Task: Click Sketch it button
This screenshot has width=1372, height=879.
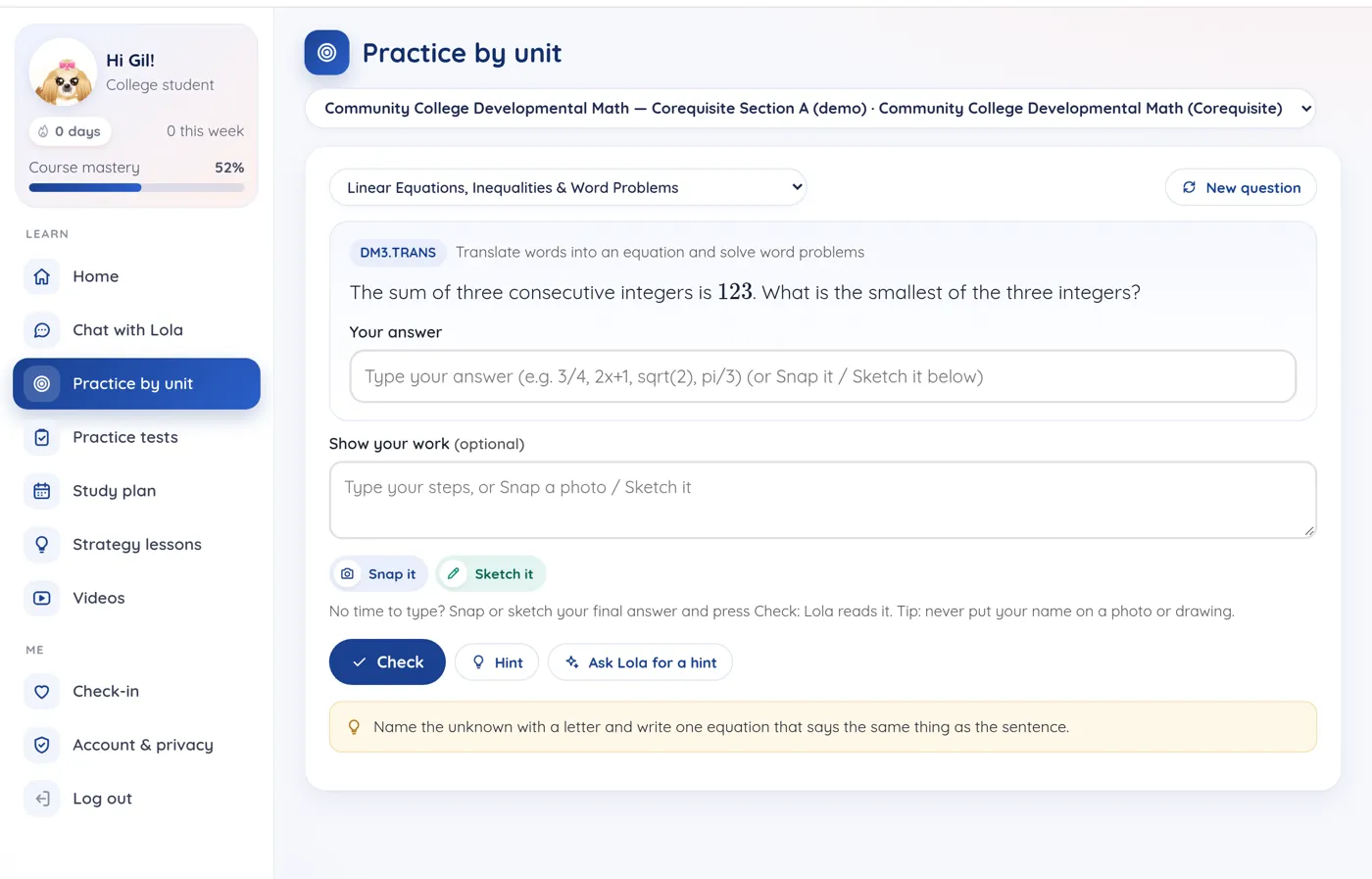Action: (491, 574)
